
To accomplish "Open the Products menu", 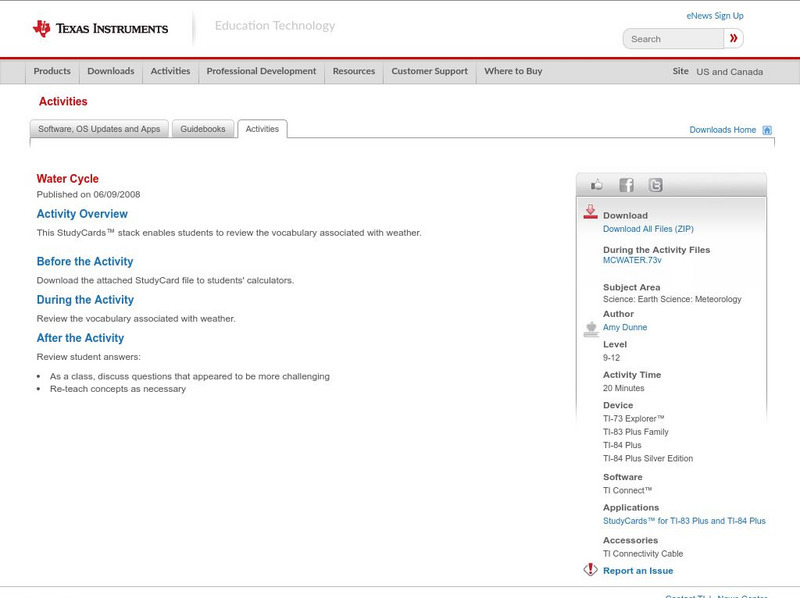I will [52, 72].
